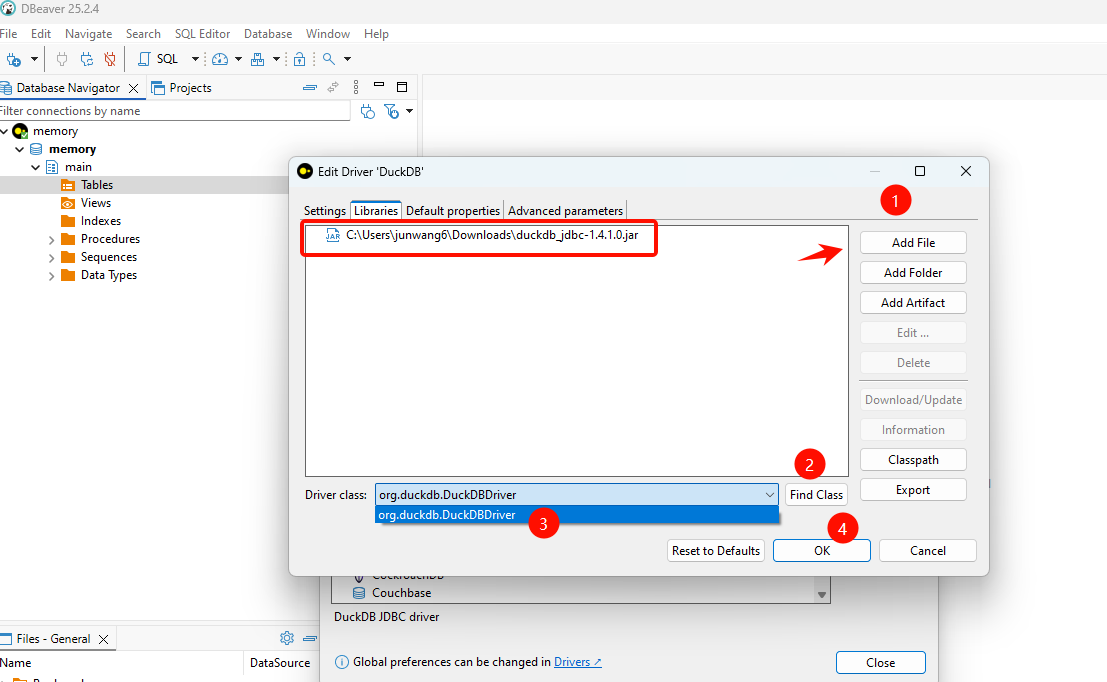Open the Advanced parameters tab

click(565, 210)
